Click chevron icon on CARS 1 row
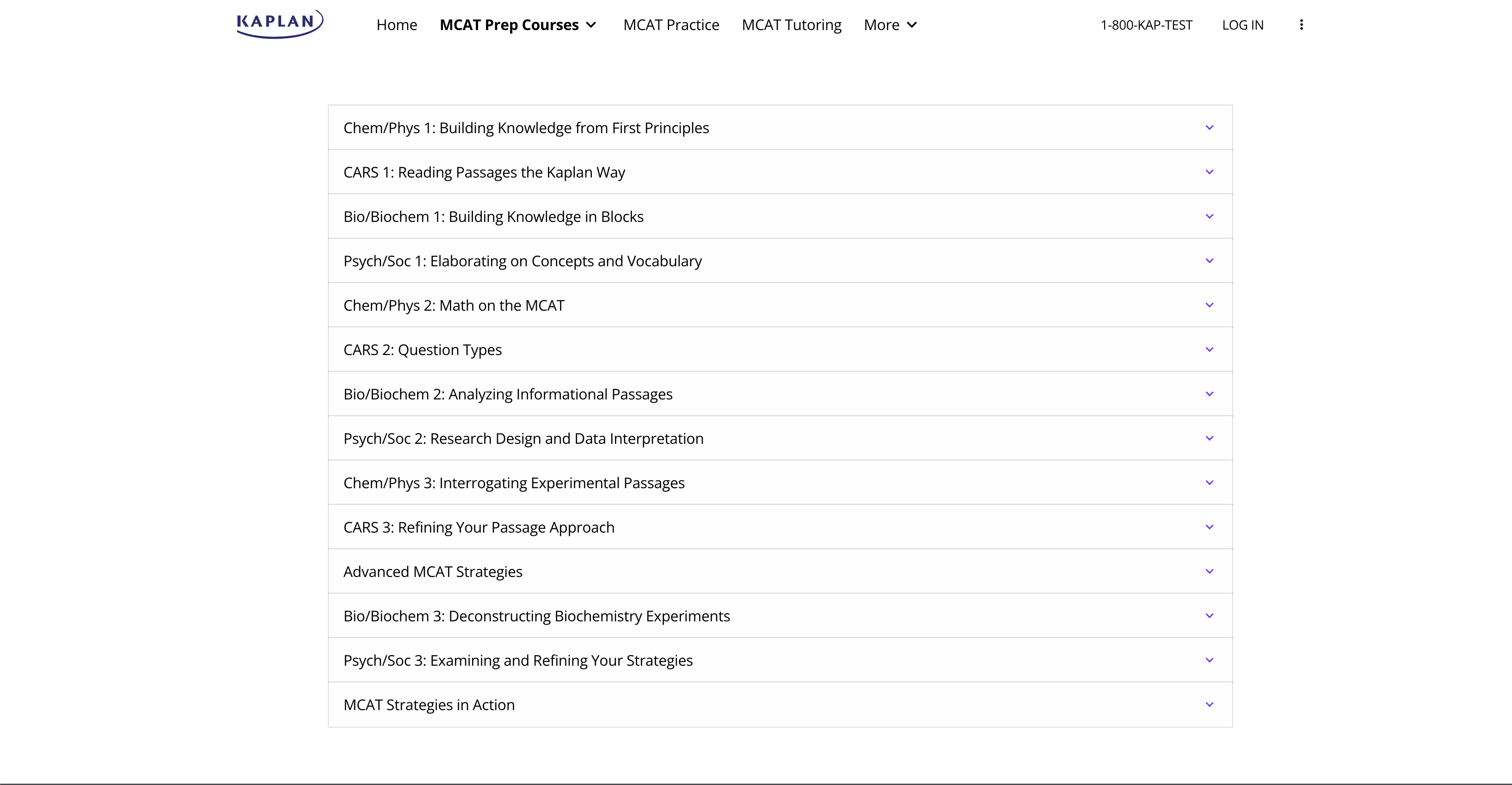Viewport: 1512px width, 785px height. point(1209,172)
